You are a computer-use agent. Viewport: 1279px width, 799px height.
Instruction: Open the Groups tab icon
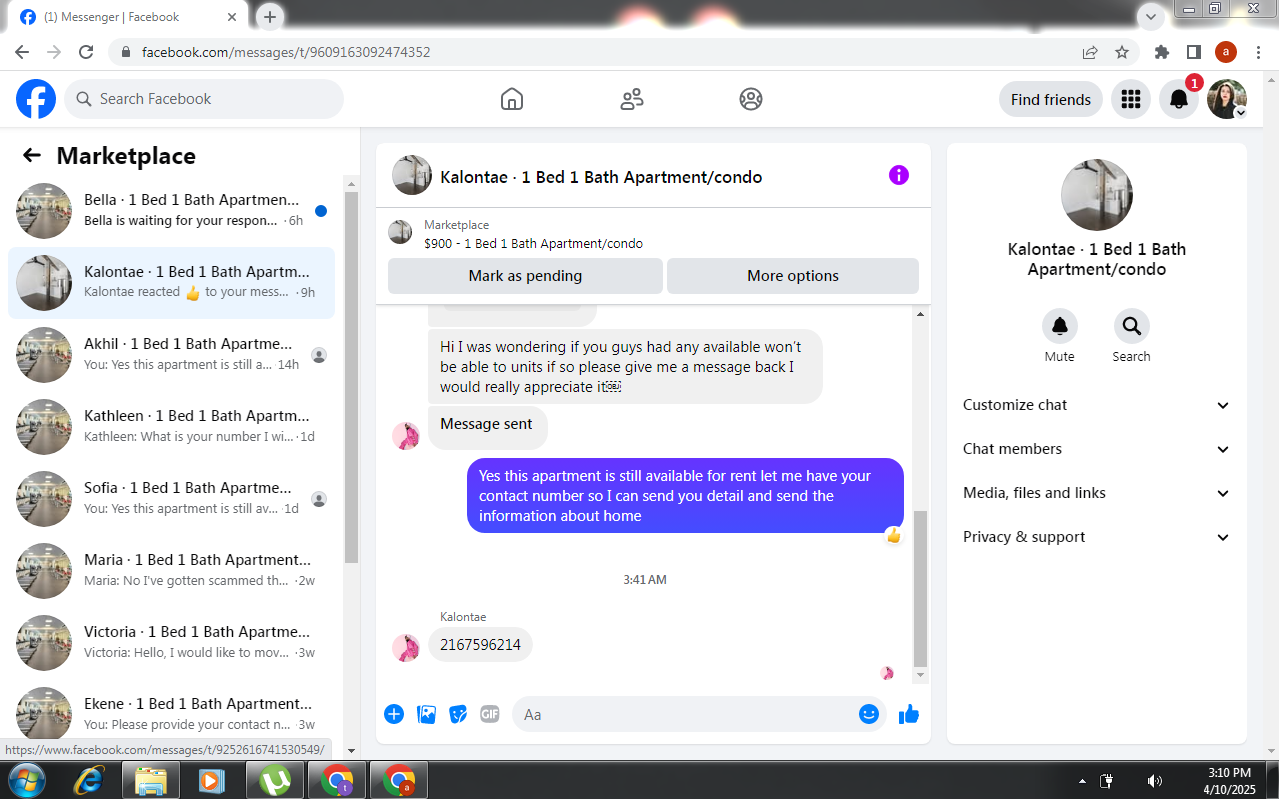751,99
